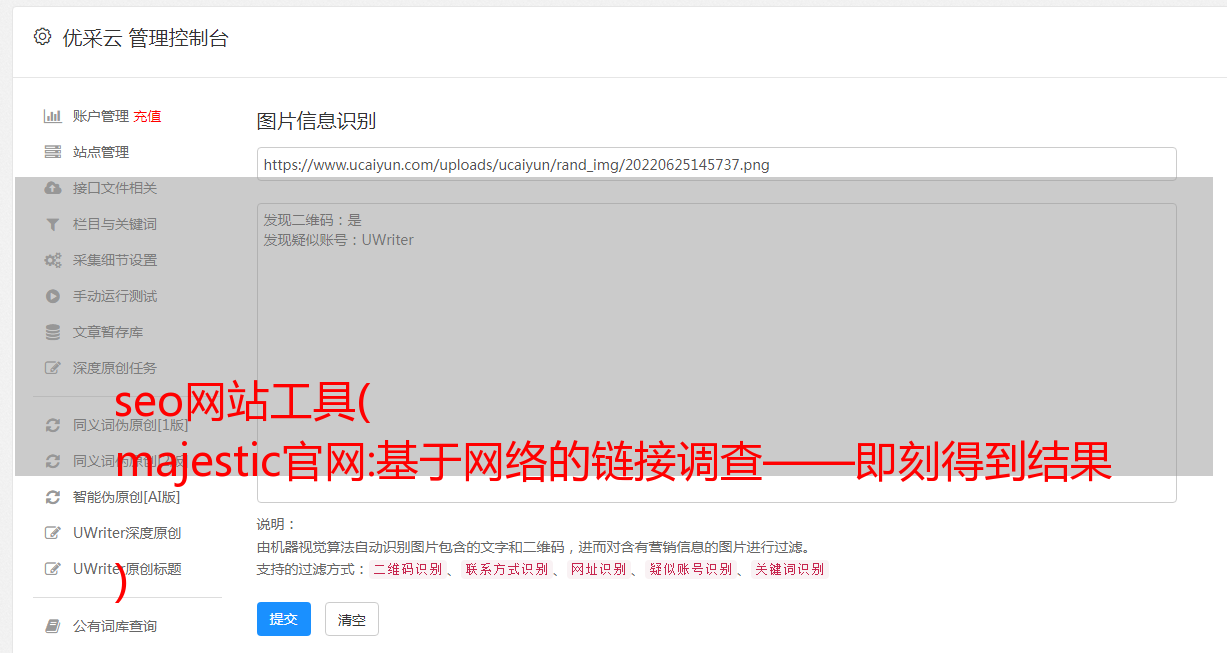Viewport: 1227px width, 653px height.
Task: Click the play icon for 手动运行测试
Action: click(53, 296)
